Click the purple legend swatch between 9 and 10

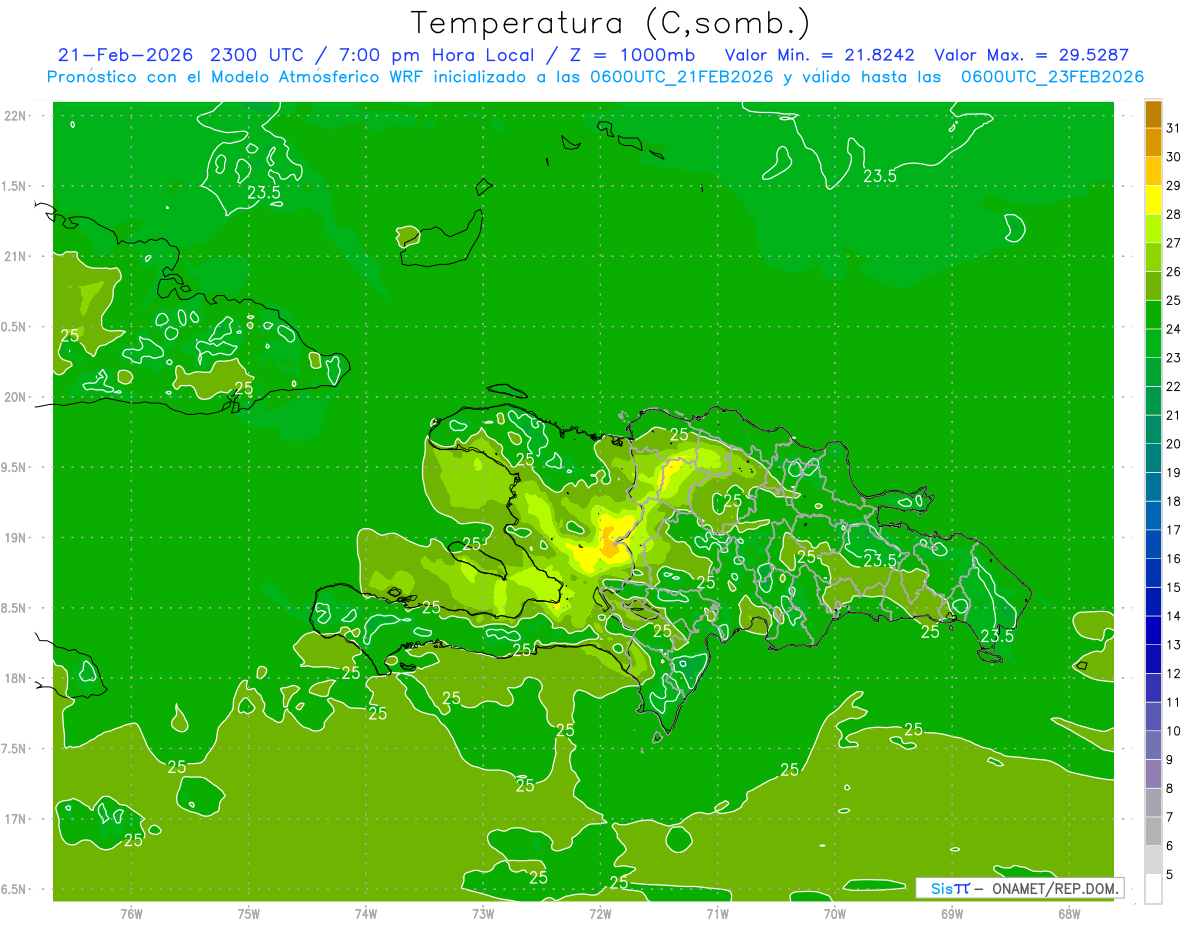[1153, 745]
